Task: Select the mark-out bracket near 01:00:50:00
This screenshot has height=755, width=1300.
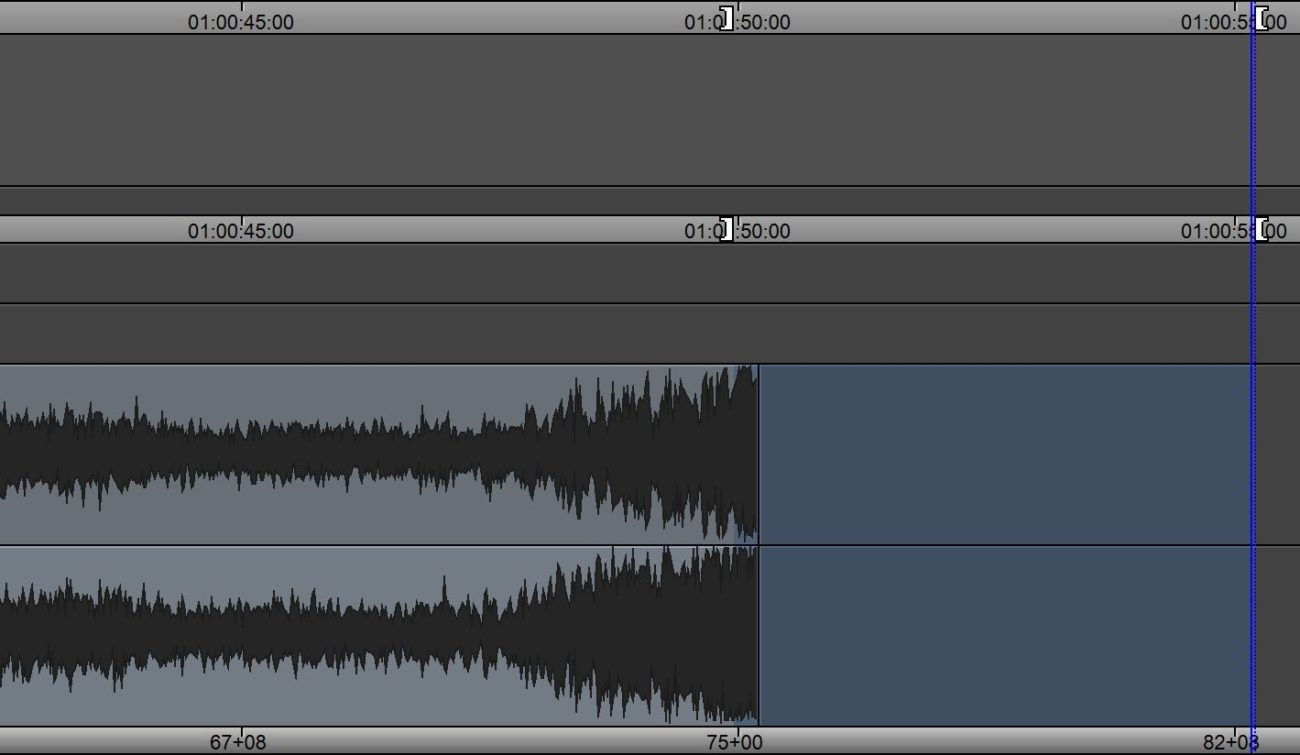Action: pos(728,16)
